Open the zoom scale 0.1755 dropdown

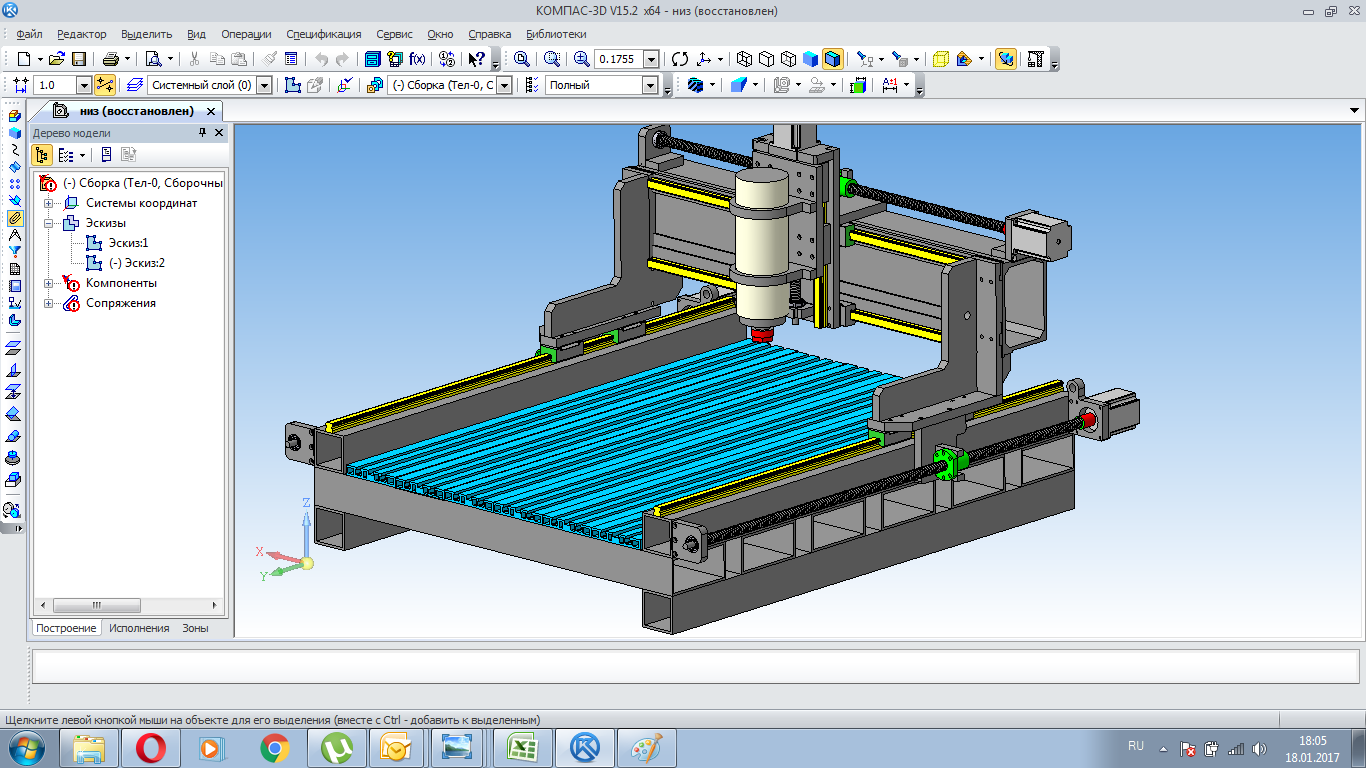pos(651,60)
